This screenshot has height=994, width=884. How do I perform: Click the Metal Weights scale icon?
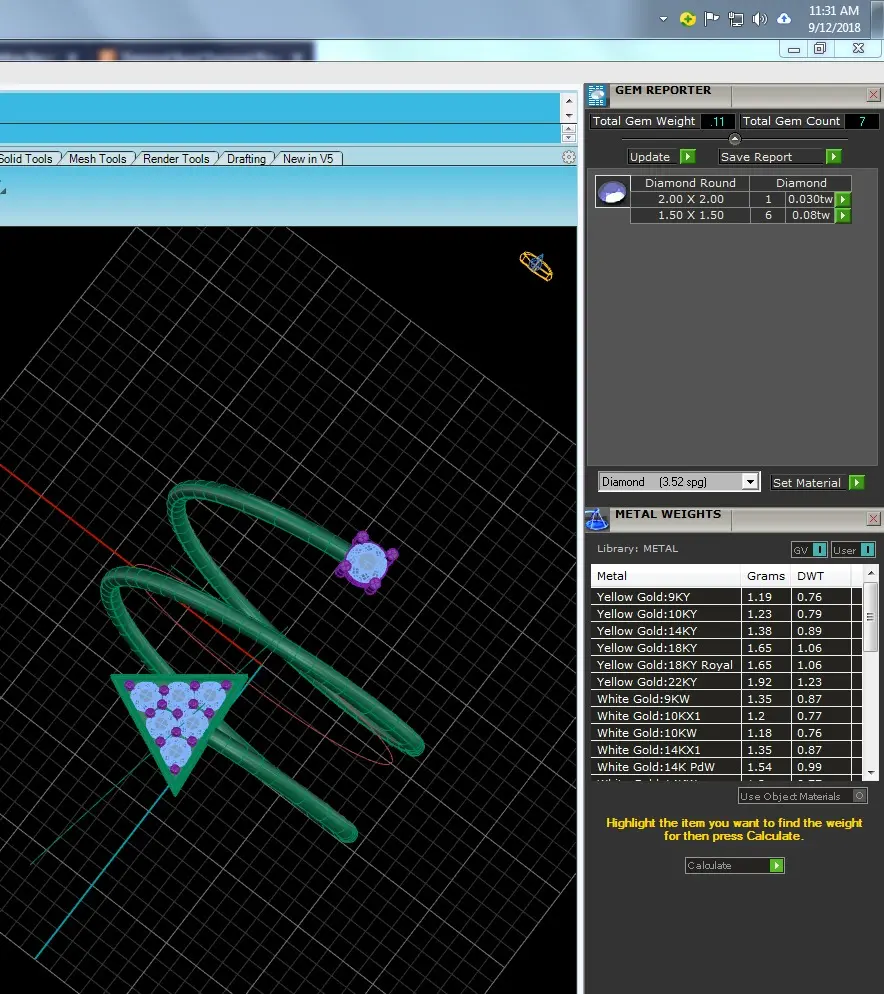click(596, 519)
